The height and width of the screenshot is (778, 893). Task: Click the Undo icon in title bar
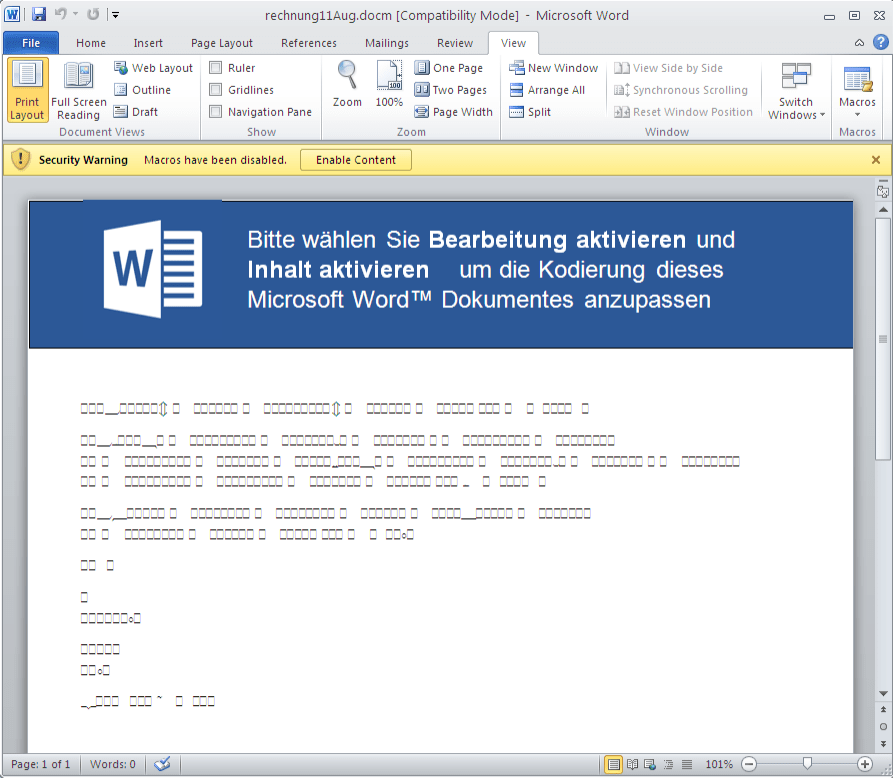coord(60,14)
